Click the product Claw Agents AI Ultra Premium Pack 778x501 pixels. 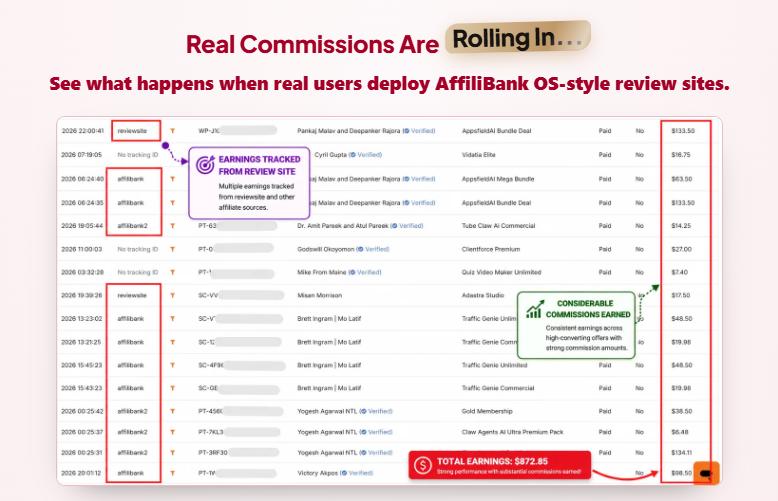pyautogui.click(x=513, y=432)
